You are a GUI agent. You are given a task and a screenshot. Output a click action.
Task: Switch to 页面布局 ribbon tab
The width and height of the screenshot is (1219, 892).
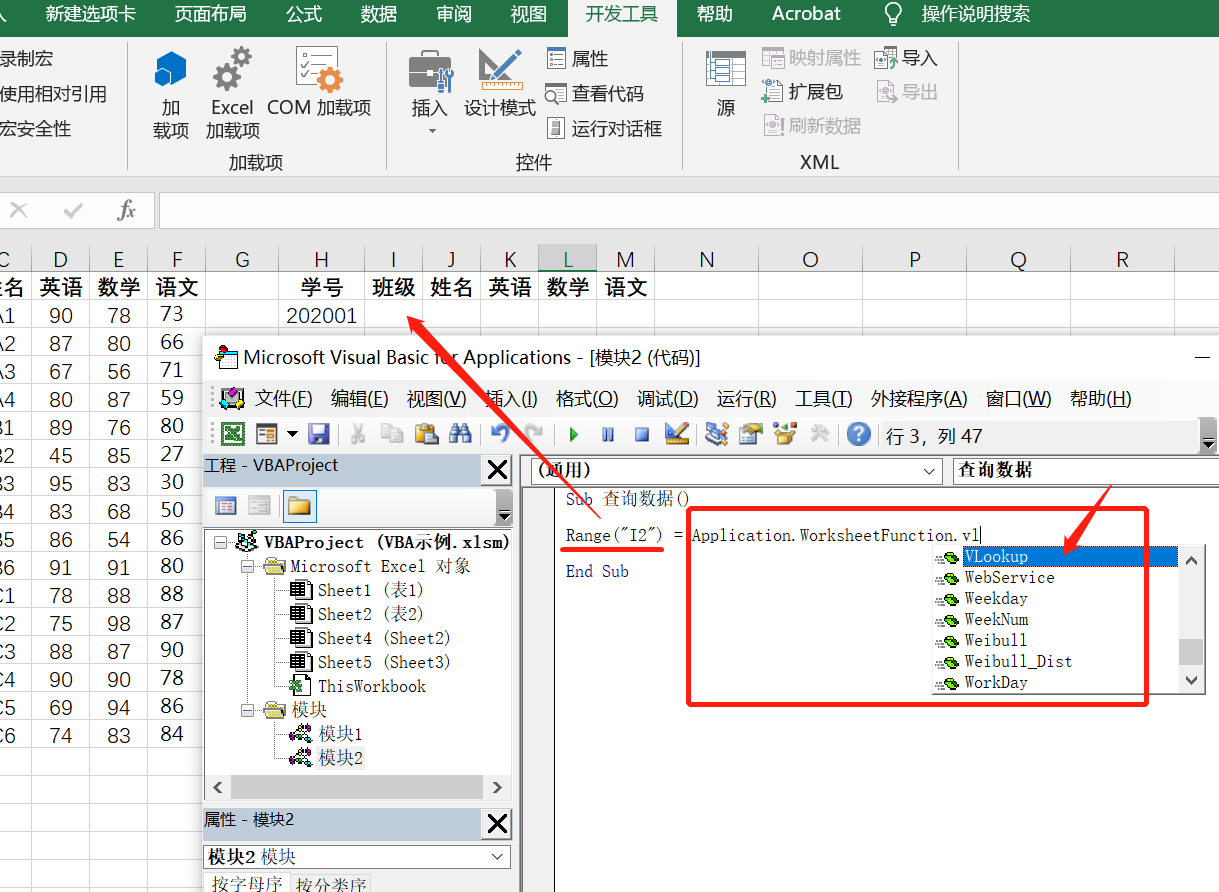(x=210, y=14)
